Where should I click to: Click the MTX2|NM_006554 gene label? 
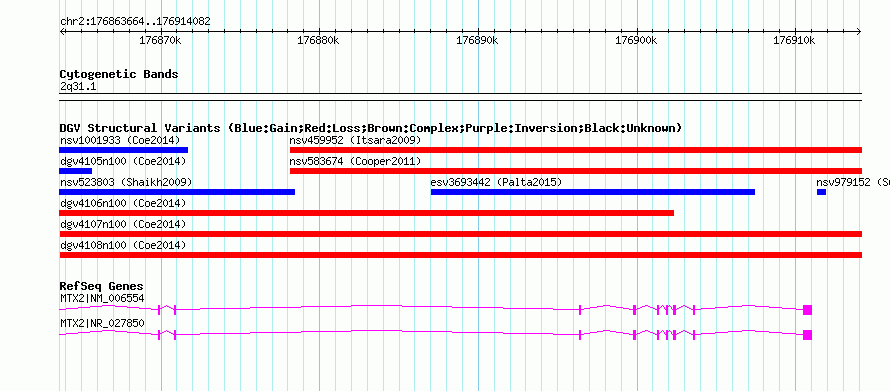pos(102,298)
